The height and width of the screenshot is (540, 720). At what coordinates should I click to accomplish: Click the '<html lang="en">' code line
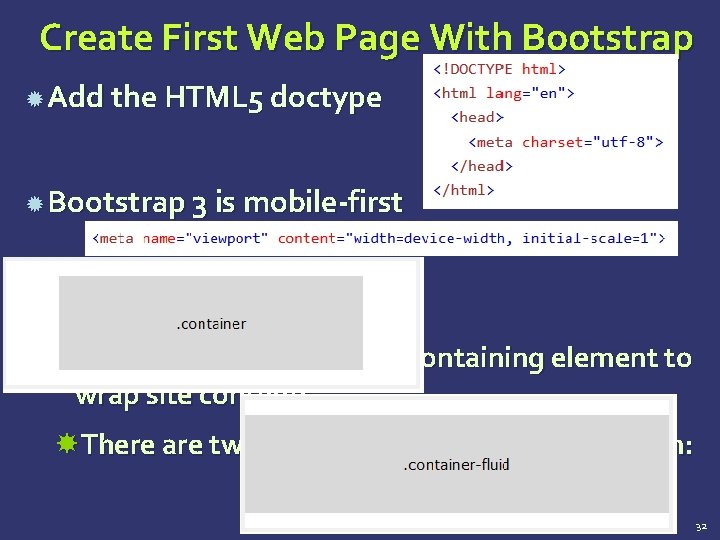click(503, 94)
